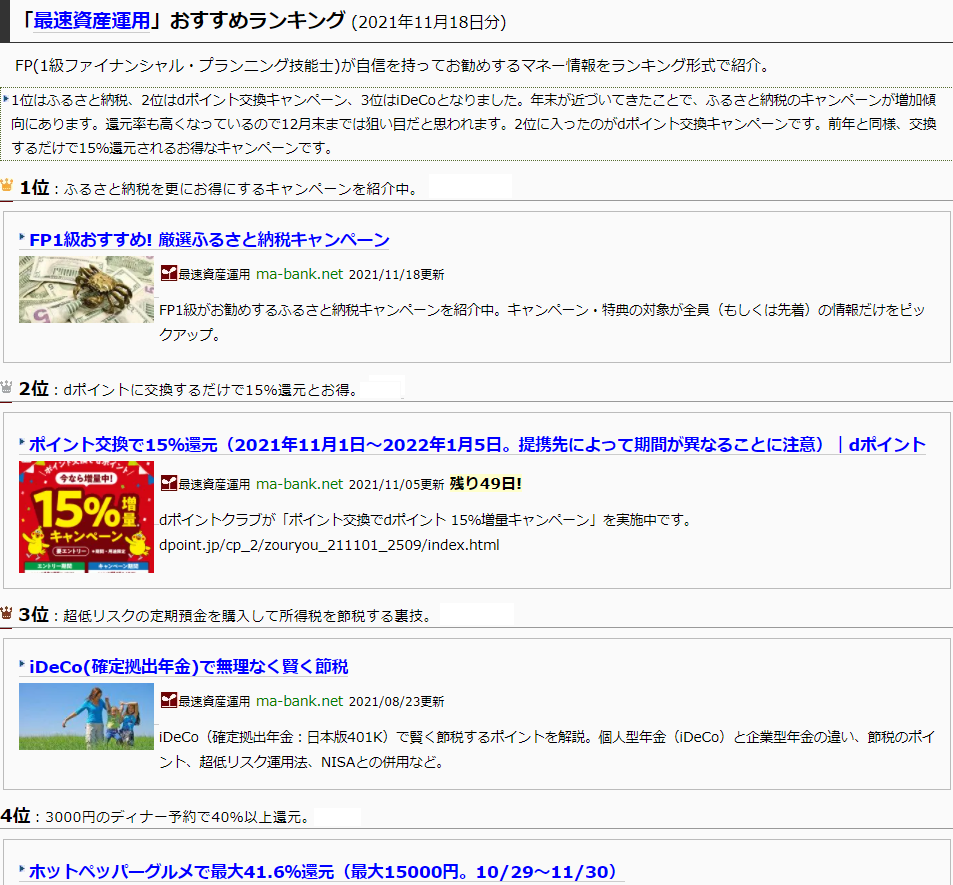Open iDeCo(確定拠出年金)で無理なく賢く節税 link
953x885 pixels.
pyautogui.click(x=188, y=667)
